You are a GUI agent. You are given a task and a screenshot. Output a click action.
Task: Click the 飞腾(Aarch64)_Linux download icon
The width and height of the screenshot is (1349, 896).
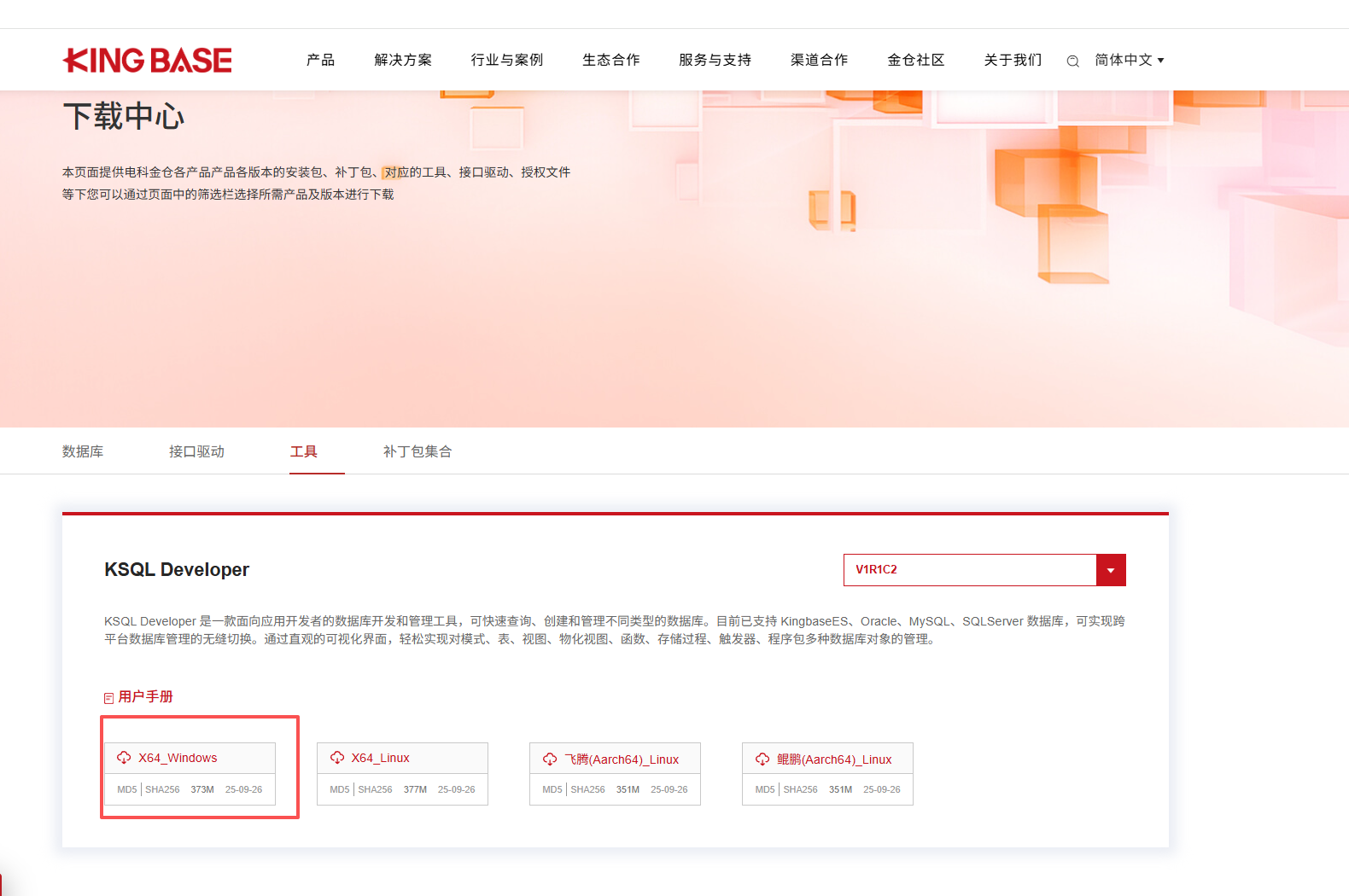tap(550, 759)
